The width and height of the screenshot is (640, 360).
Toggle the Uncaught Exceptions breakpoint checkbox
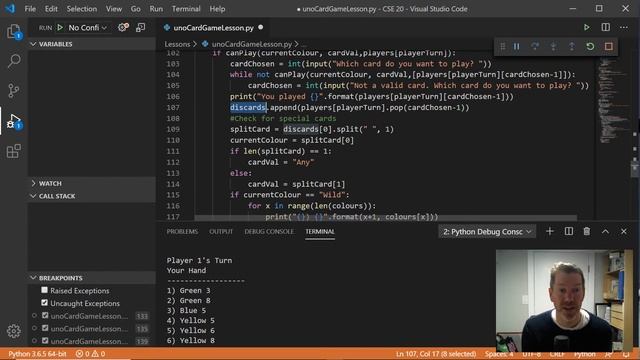click(44, 303)
